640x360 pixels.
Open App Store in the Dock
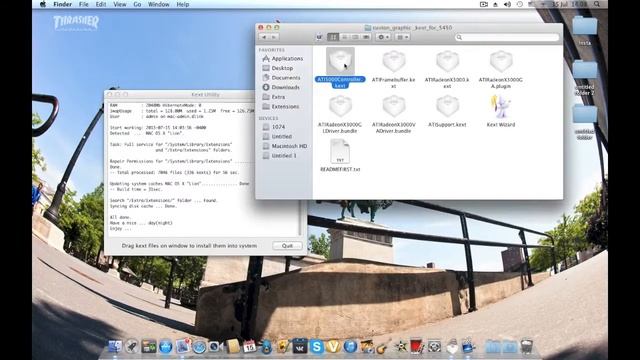(x=166, y=347)
